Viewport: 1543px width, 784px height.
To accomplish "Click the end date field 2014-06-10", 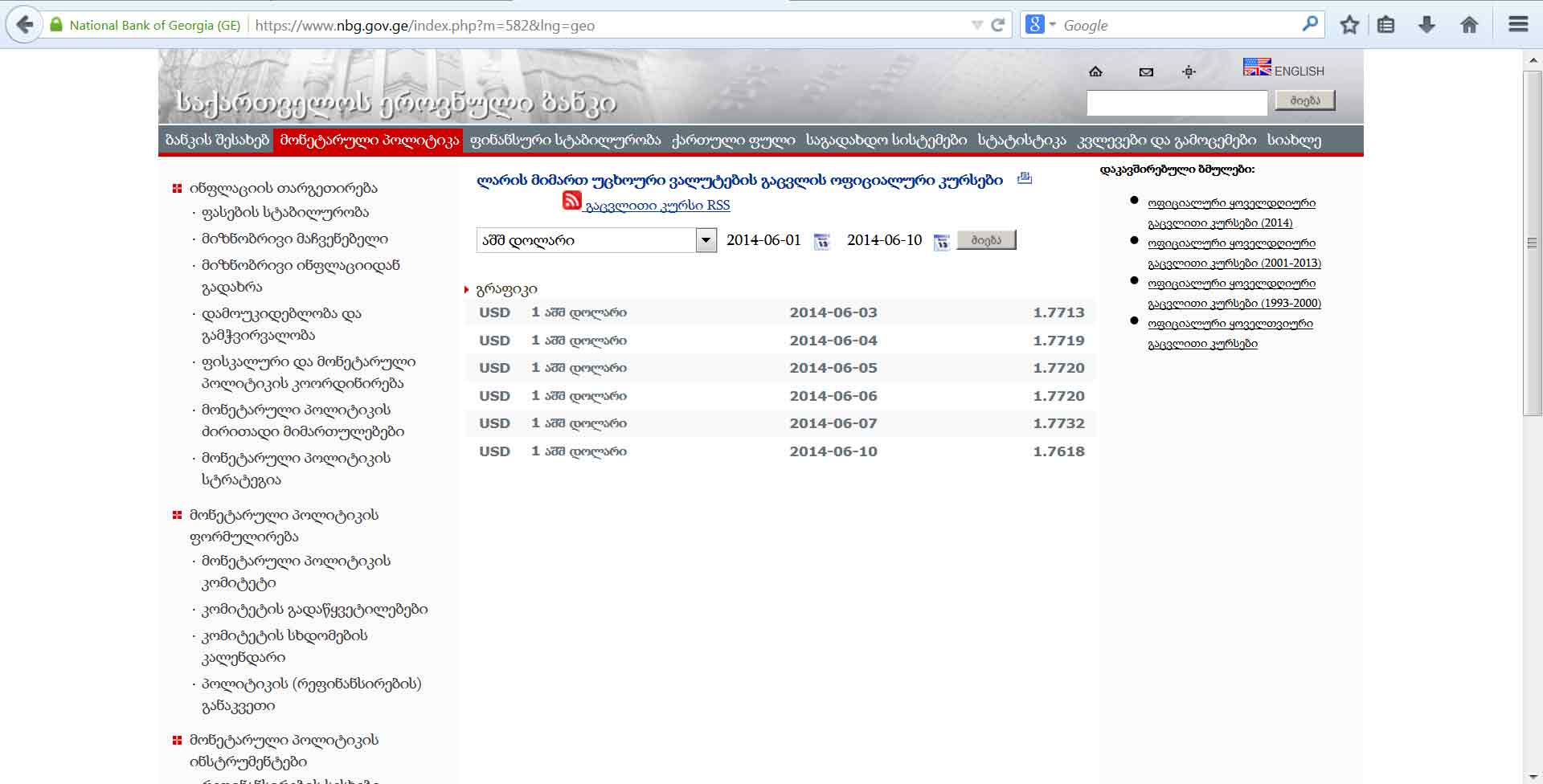I will tap(884, 240).
